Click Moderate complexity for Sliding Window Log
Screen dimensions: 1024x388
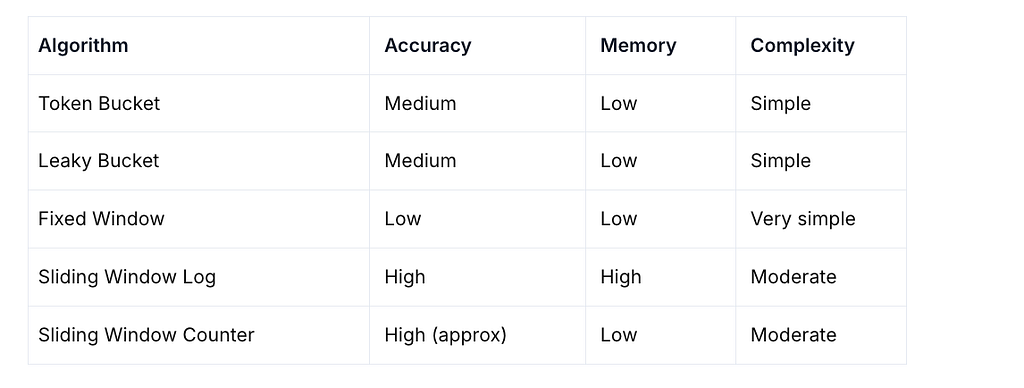(793, 276)
